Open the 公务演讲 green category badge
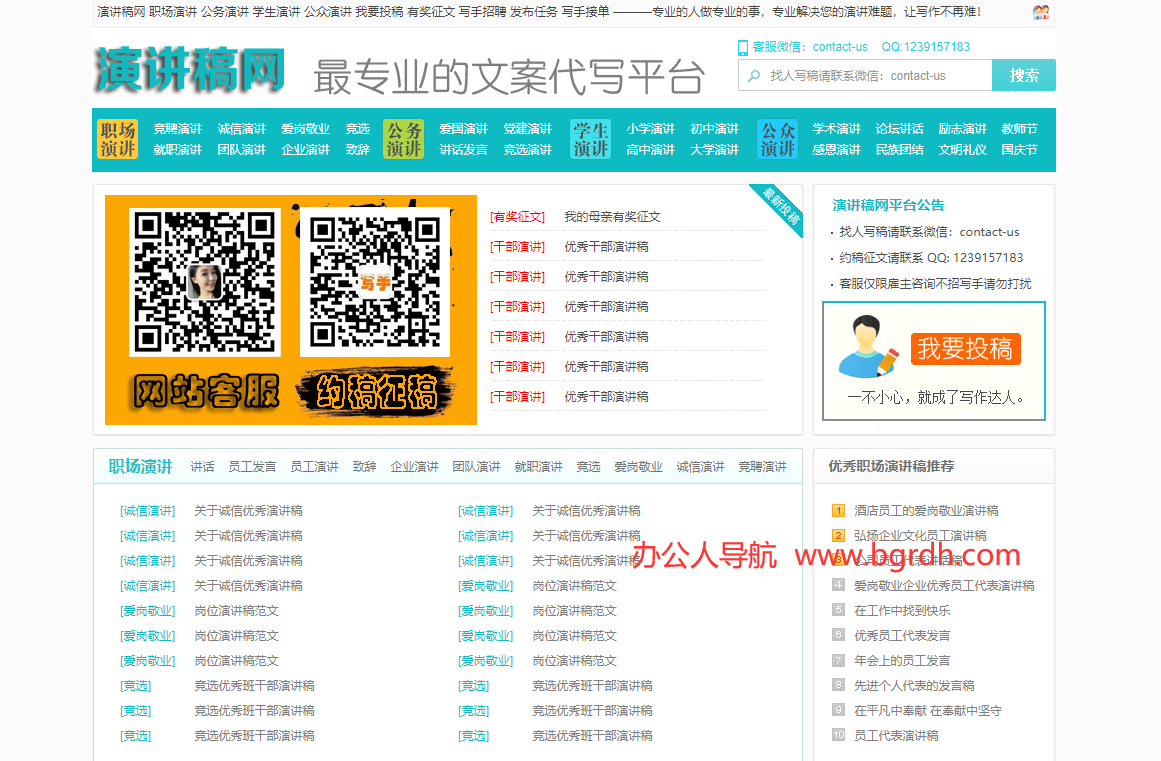 (404, 139)
